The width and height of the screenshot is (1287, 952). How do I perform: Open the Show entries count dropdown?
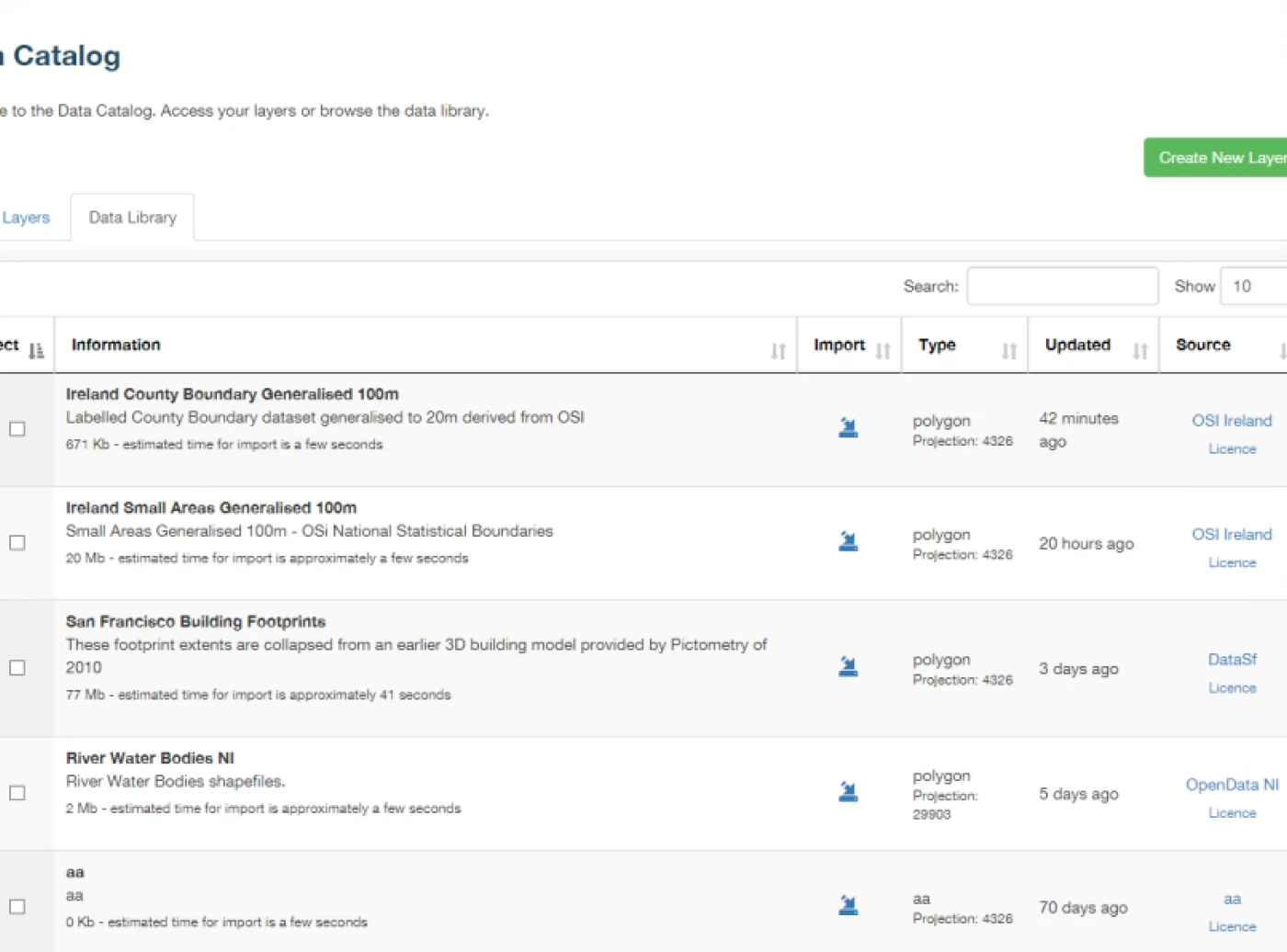[1254, 287]
